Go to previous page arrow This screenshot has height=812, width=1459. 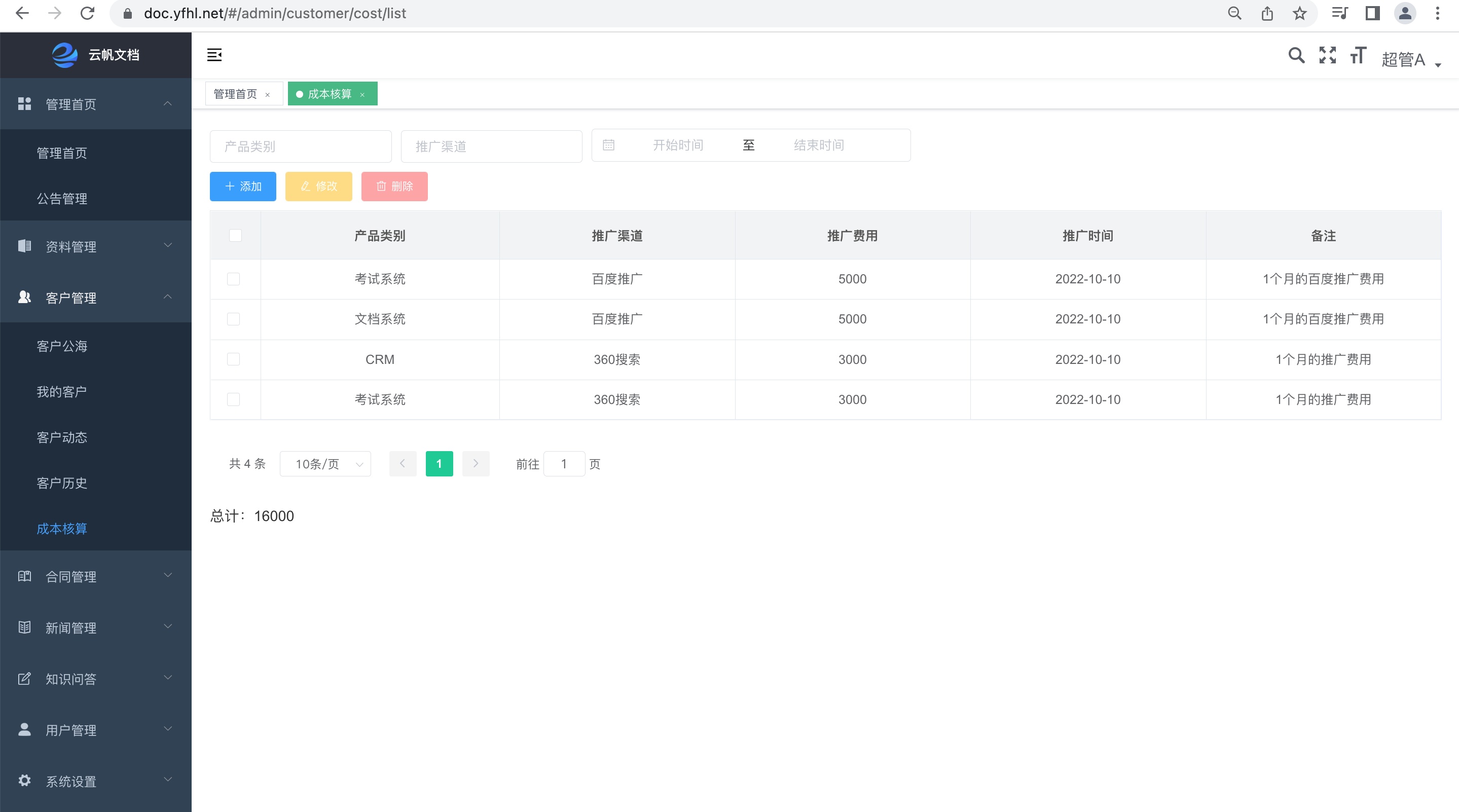(403, 464)
